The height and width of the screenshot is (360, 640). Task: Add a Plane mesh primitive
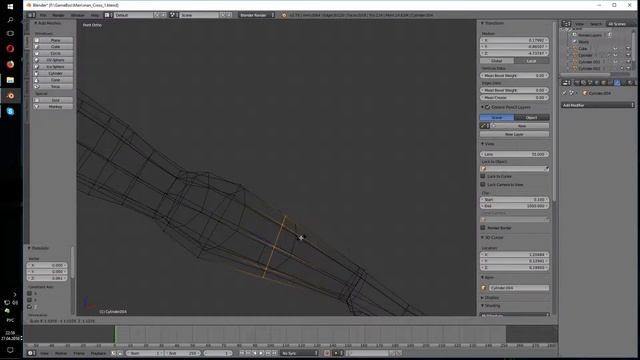point(53,40)
